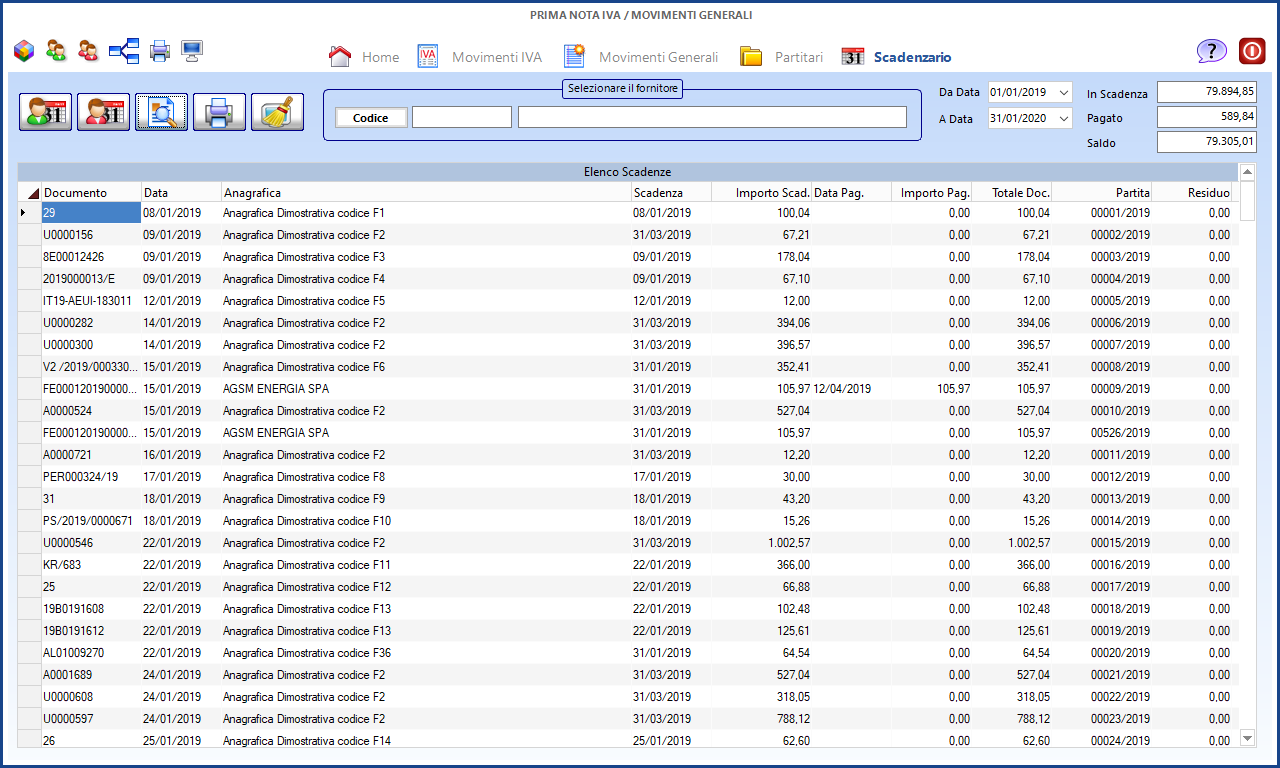The image size is (1280, 768).
Task: Open the green users icon in top toolbar
Action: (x=56, y=50)
